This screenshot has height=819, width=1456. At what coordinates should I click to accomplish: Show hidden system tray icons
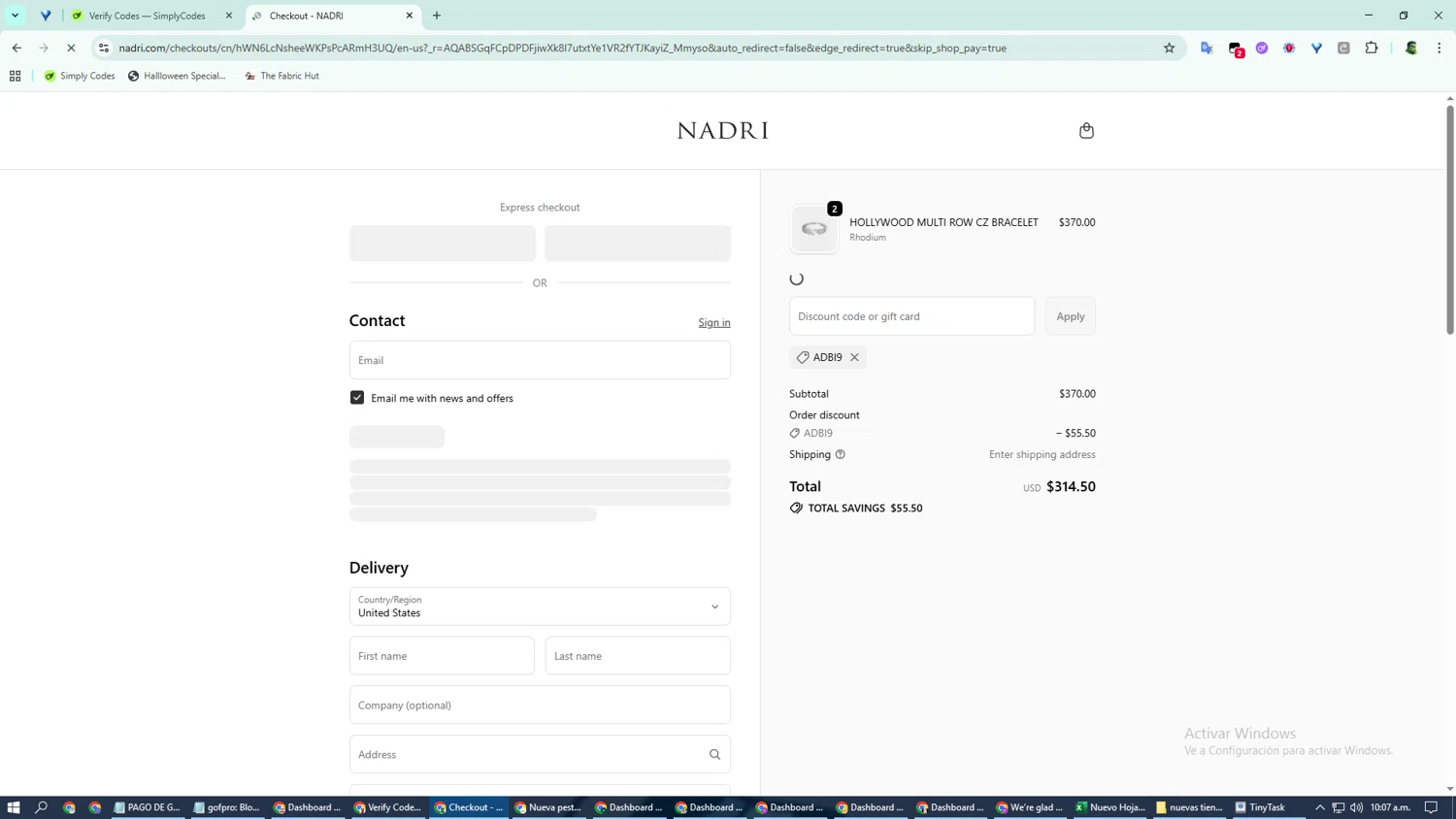[1320, 807]
